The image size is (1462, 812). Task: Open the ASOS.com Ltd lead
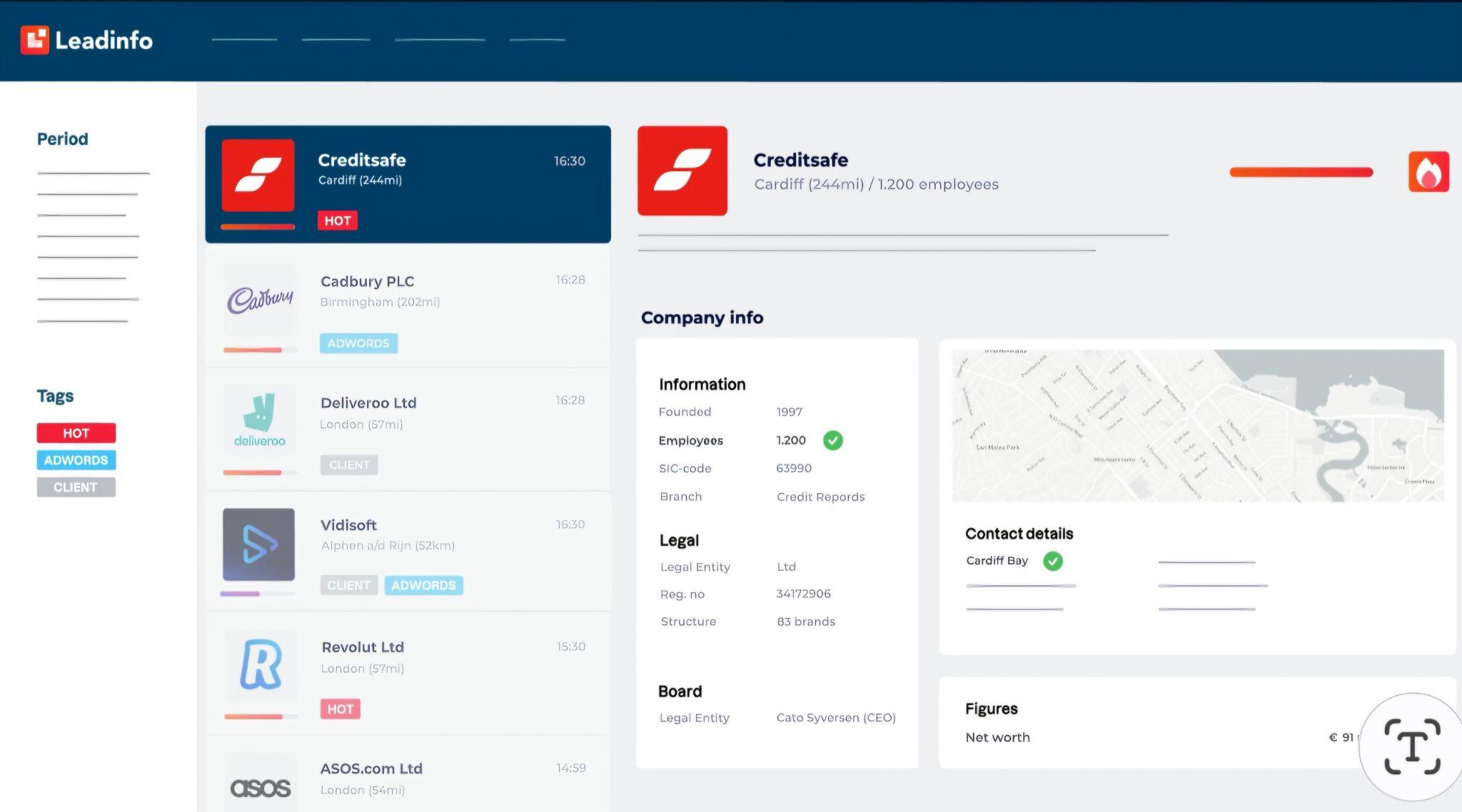point(408,774)
